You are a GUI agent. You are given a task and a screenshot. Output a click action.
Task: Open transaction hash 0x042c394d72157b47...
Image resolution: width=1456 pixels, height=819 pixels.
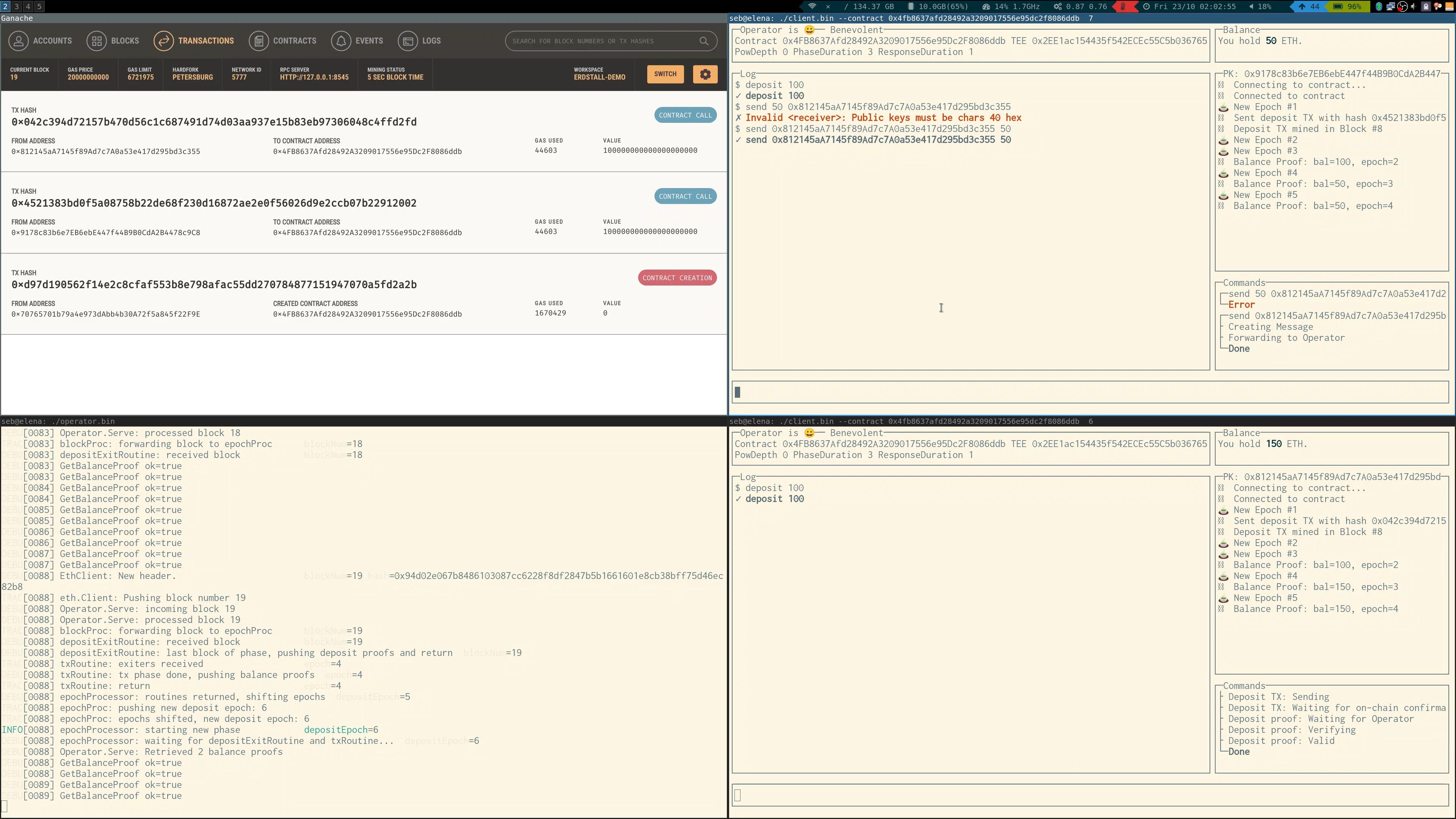click(214, 122)
